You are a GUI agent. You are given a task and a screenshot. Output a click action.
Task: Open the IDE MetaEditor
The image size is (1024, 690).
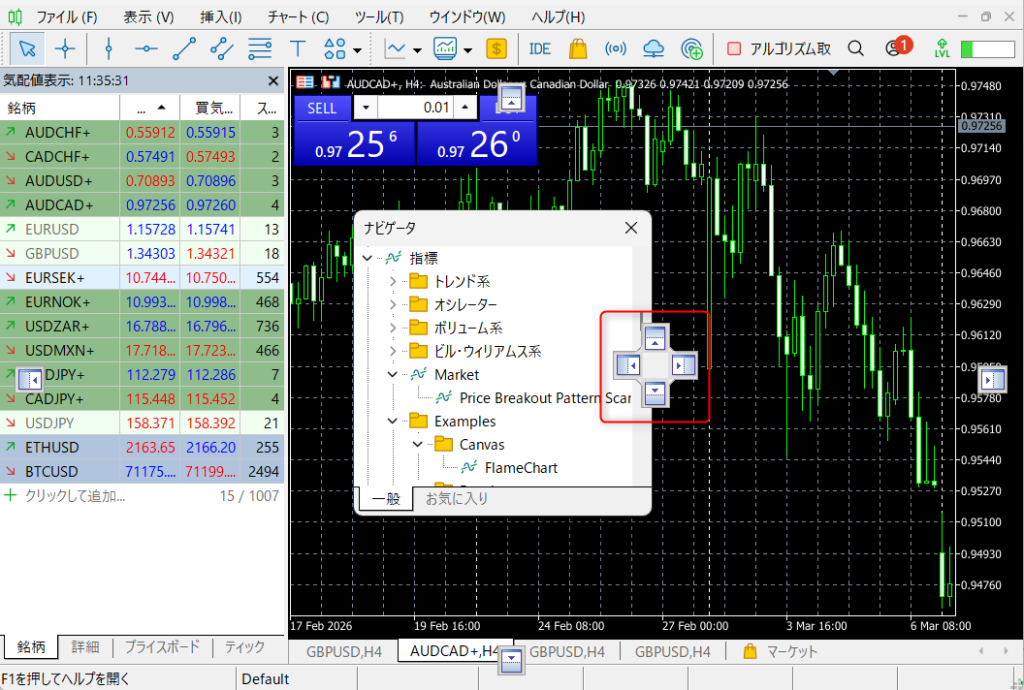[x=539, y=48]
